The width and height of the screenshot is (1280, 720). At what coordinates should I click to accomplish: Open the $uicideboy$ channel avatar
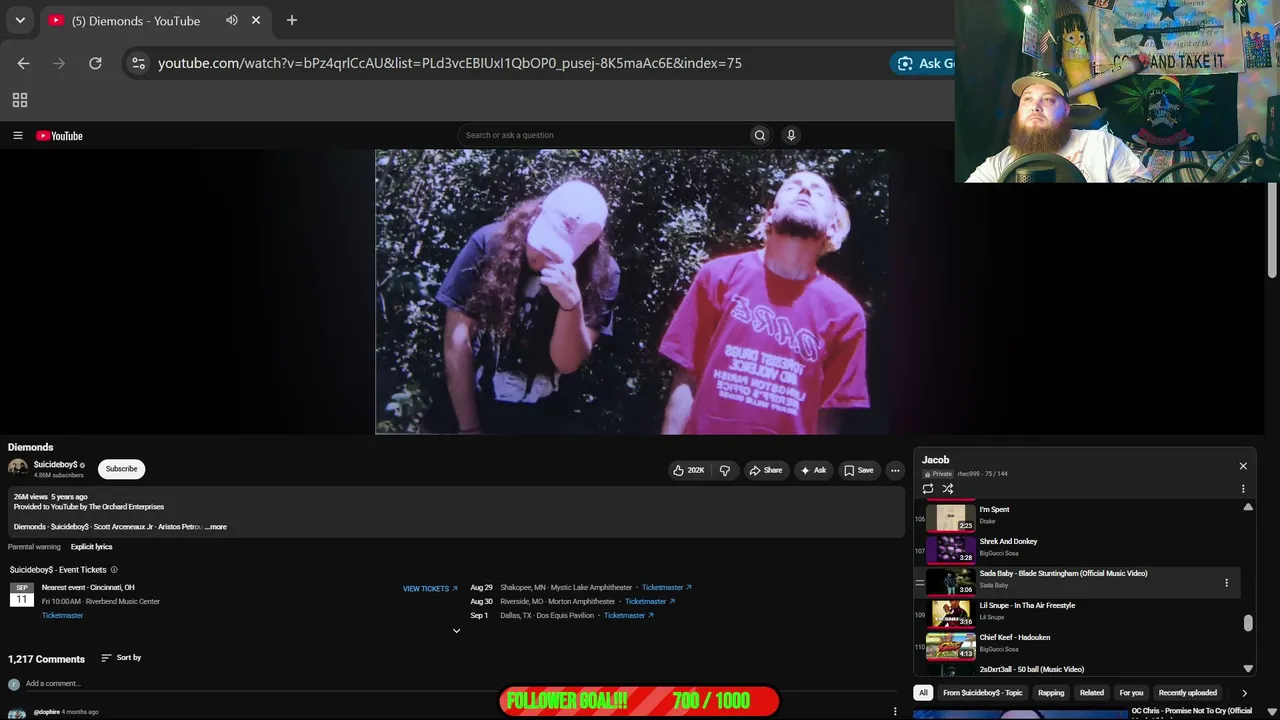pos(18,468)
